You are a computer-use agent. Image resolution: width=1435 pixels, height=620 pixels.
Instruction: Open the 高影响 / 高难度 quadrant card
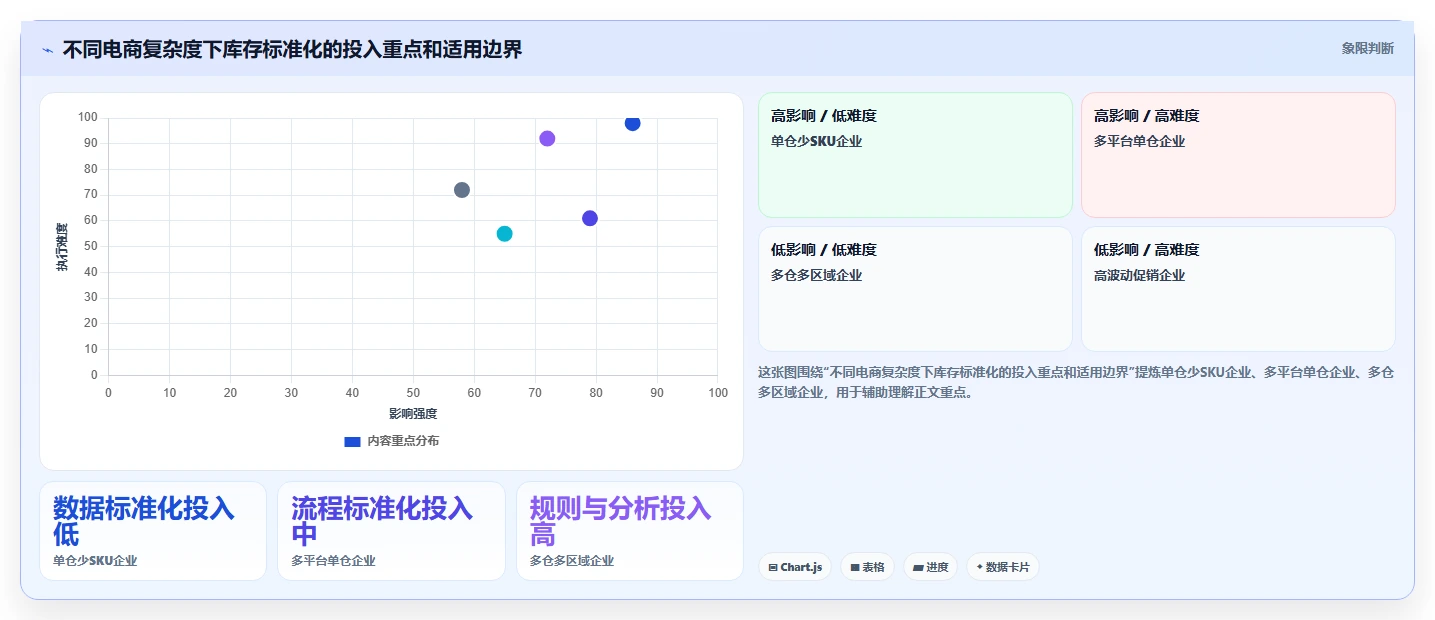[1238, 155]
